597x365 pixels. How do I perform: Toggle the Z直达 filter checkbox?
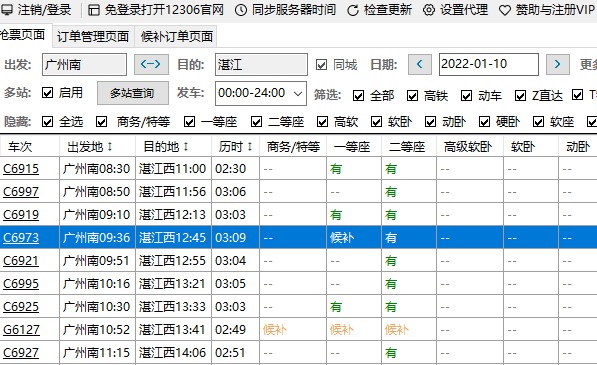tap(520, 96)
